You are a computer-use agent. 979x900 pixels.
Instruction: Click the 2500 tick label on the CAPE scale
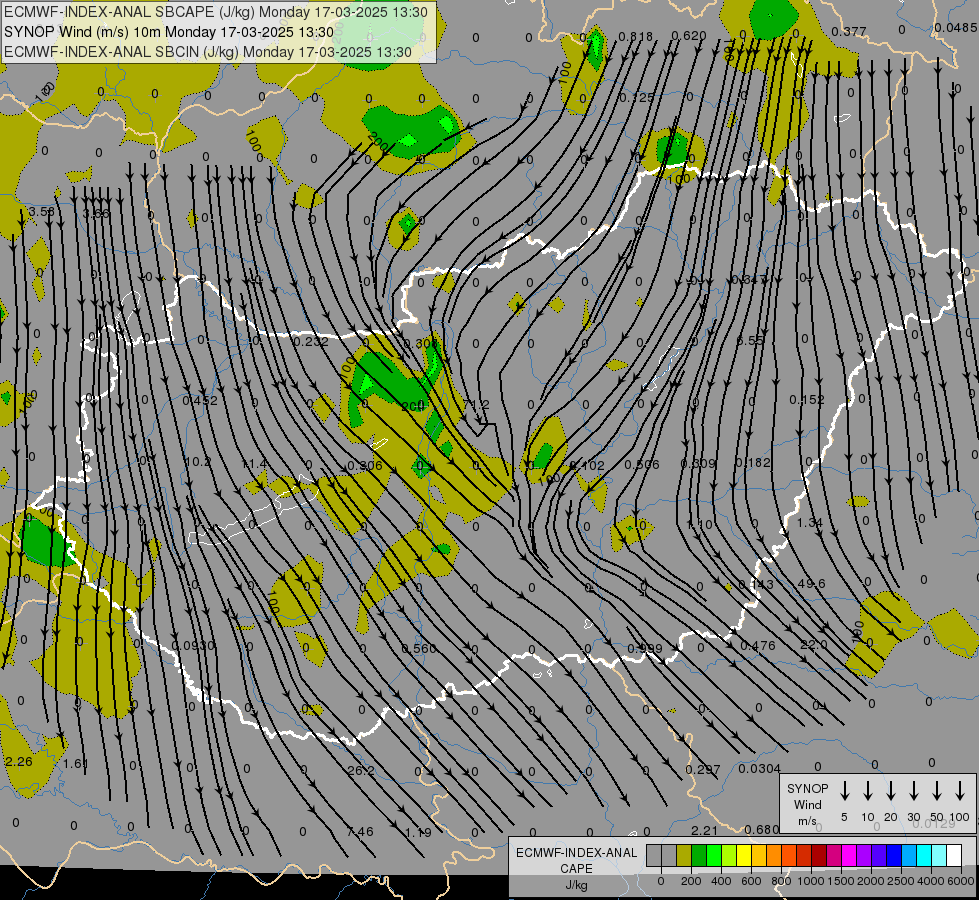point(900,881)
